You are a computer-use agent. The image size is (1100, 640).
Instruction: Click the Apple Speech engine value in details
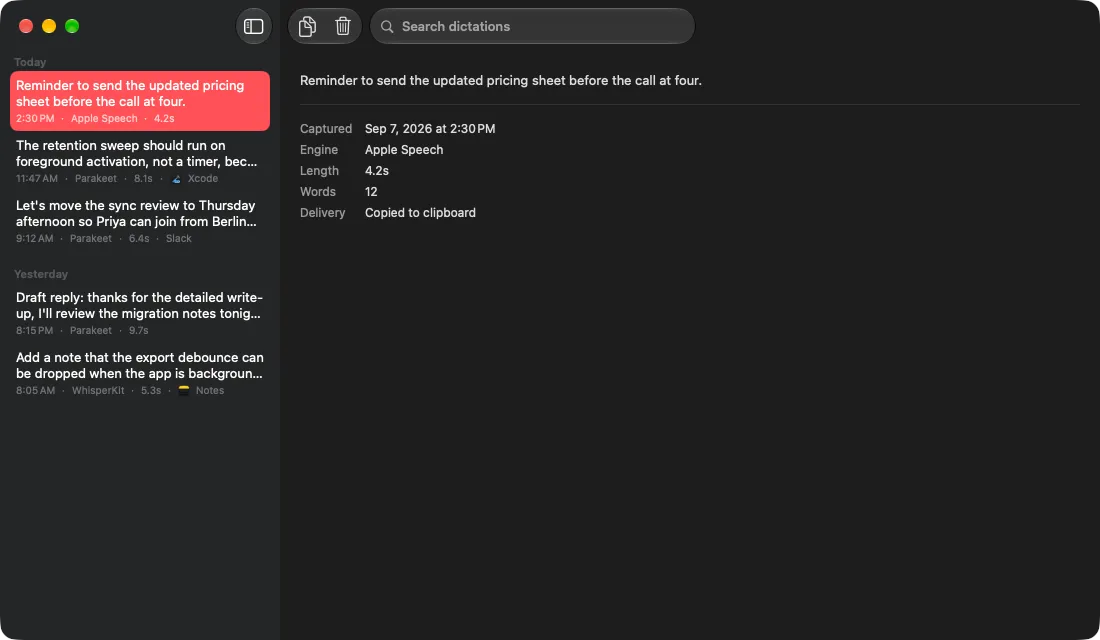click(x=403, y=150)
